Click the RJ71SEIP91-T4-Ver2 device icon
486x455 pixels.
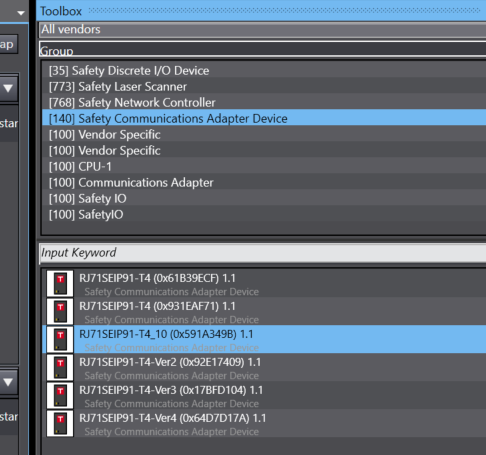[x=60, y=368]
